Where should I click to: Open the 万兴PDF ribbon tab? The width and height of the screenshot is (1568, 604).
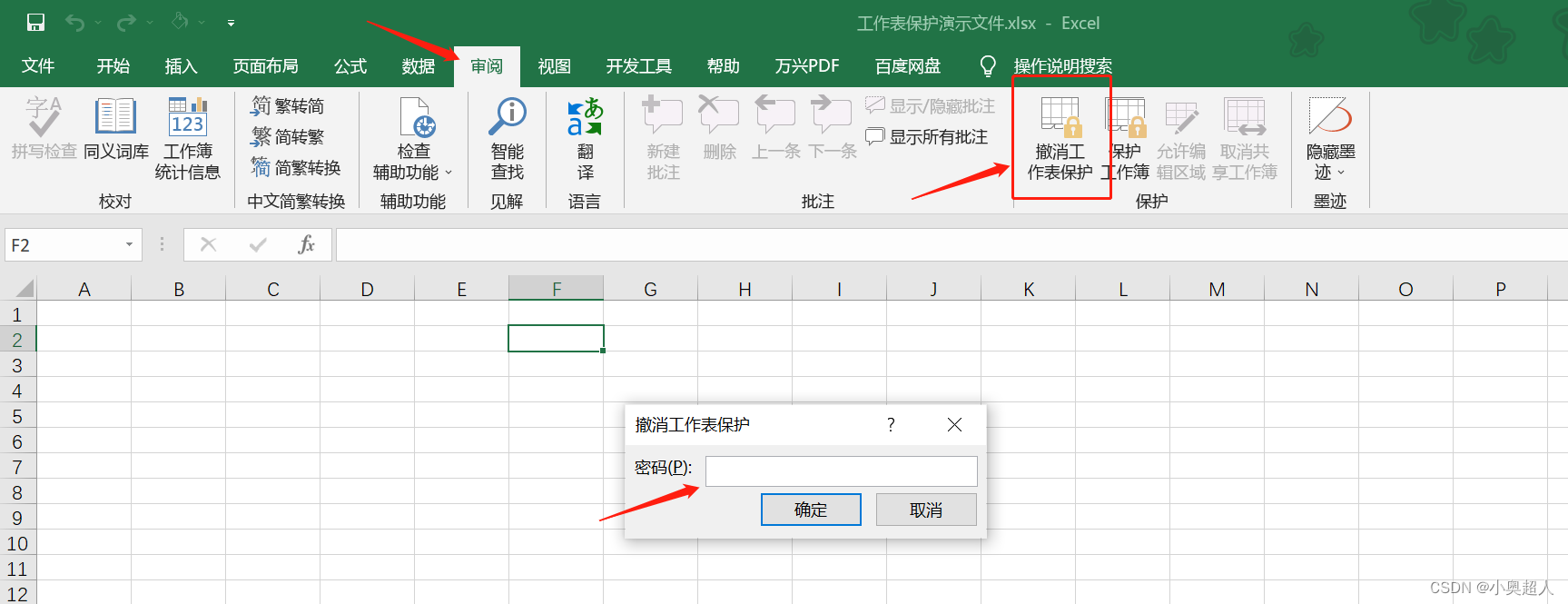(x=807, y=66)
